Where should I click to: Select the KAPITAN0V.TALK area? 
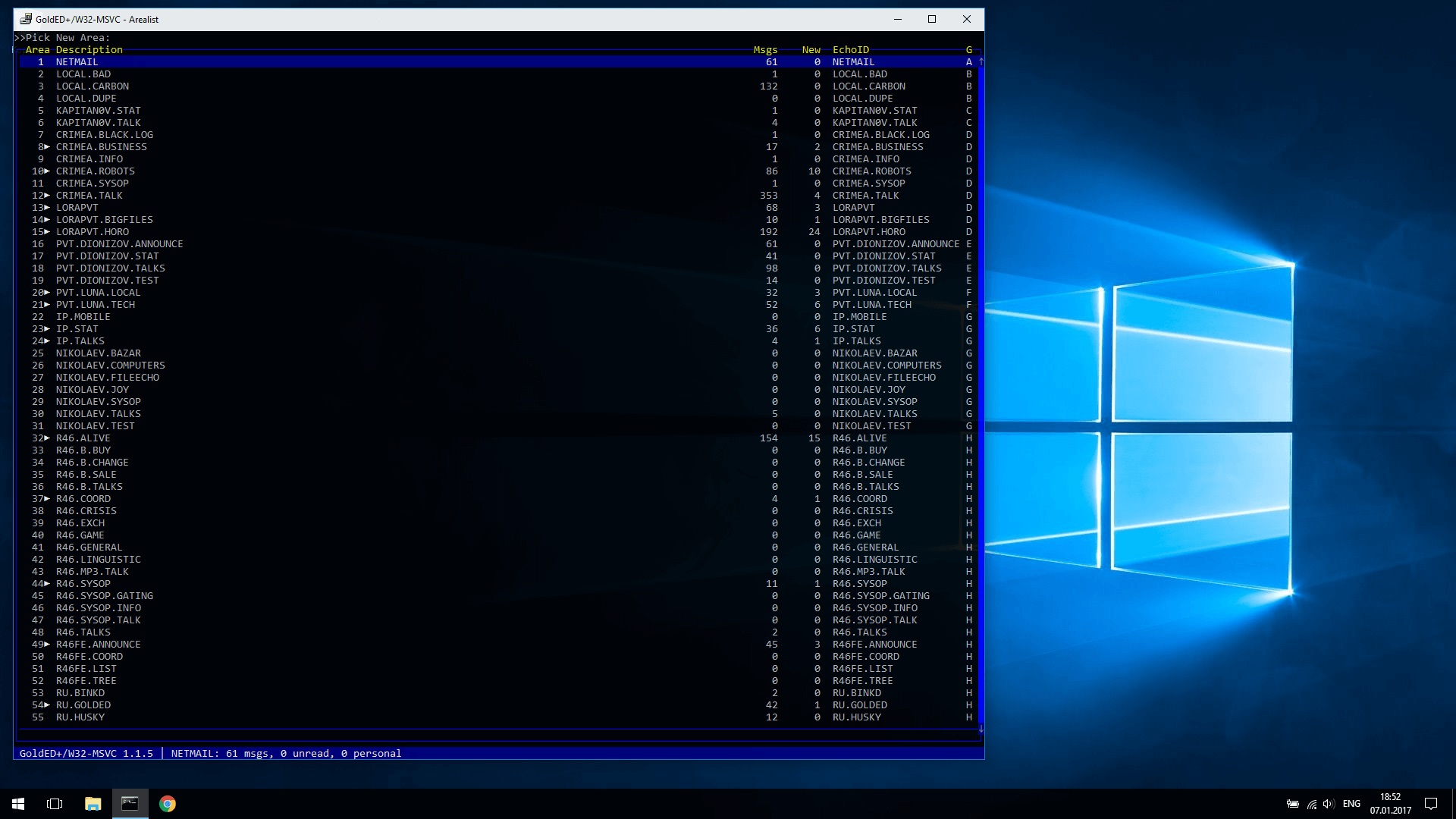498,123
